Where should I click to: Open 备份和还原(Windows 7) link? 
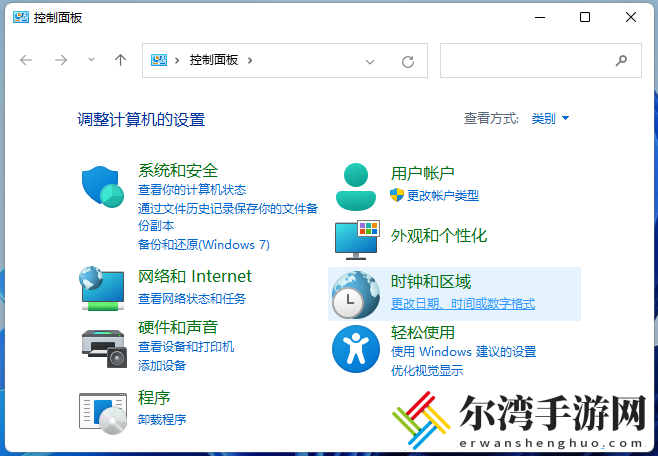pos(204,245)
